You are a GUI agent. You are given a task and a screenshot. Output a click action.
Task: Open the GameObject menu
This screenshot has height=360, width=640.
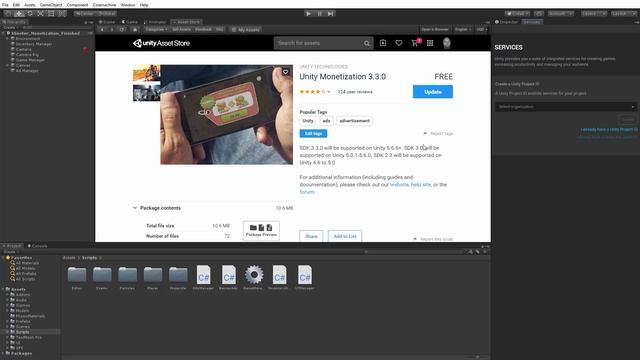tap(51, 5)
